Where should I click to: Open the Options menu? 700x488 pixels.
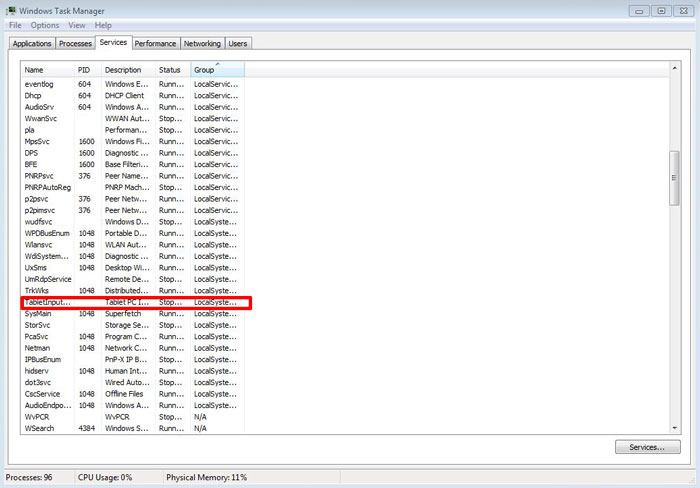point(44,25)
